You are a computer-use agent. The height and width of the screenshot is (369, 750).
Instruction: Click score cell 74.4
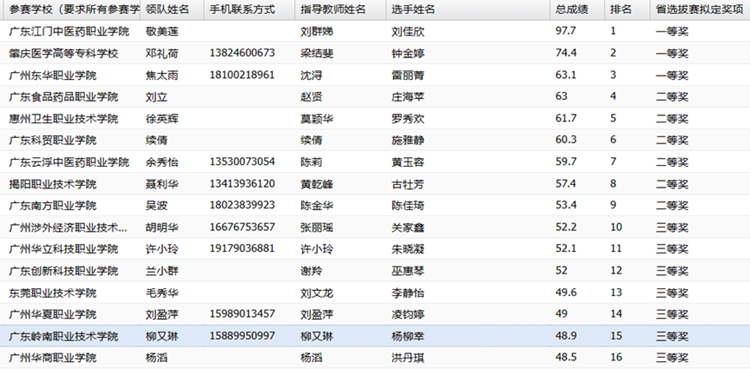(566, 53)
